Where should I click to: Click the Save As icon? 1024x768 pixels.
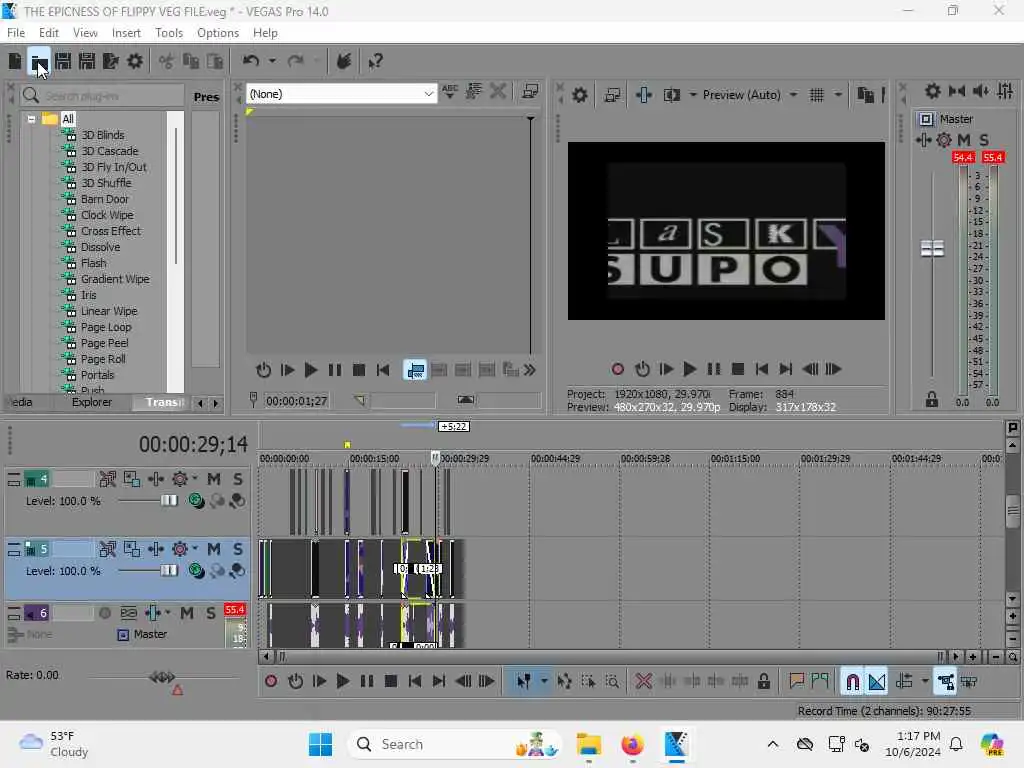coord(87,61)
